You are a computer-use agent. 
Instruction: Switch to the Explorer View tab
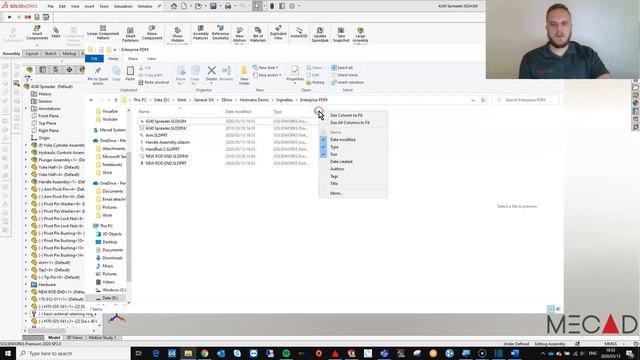[151, 59]
